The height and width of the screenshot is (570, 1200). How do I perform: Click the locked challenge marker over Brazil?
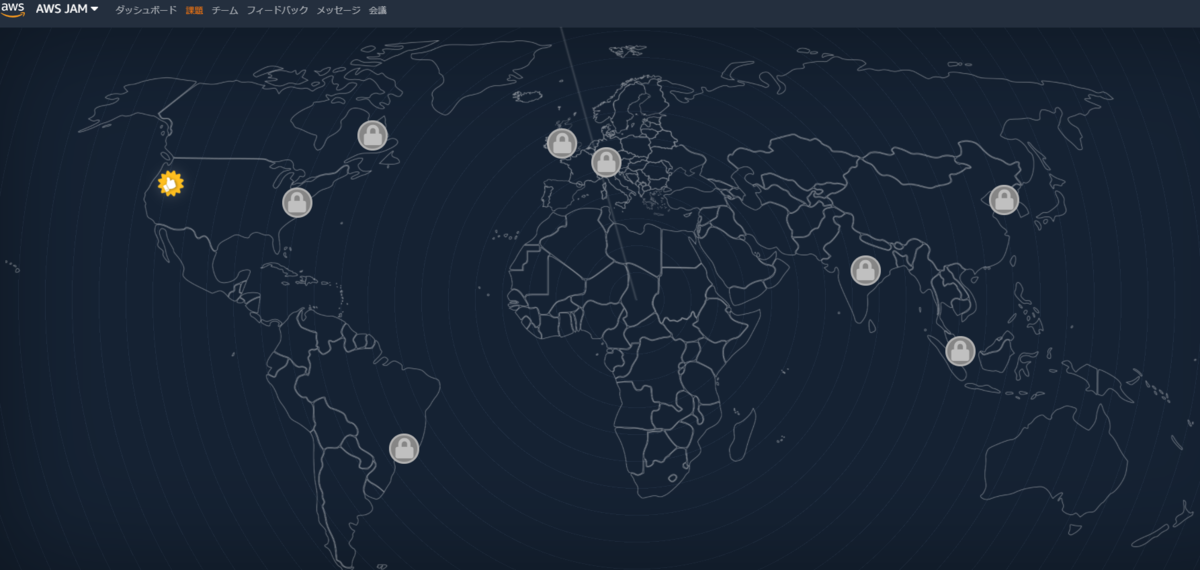tap(404, 448)
